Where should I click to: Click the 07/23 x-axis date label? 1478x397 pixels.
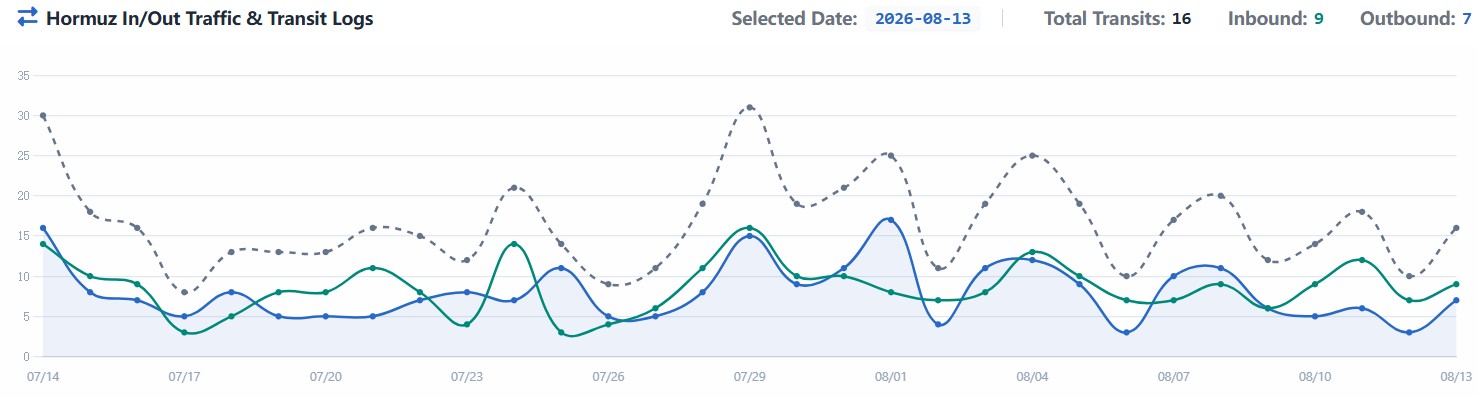(x=467, y=377)
